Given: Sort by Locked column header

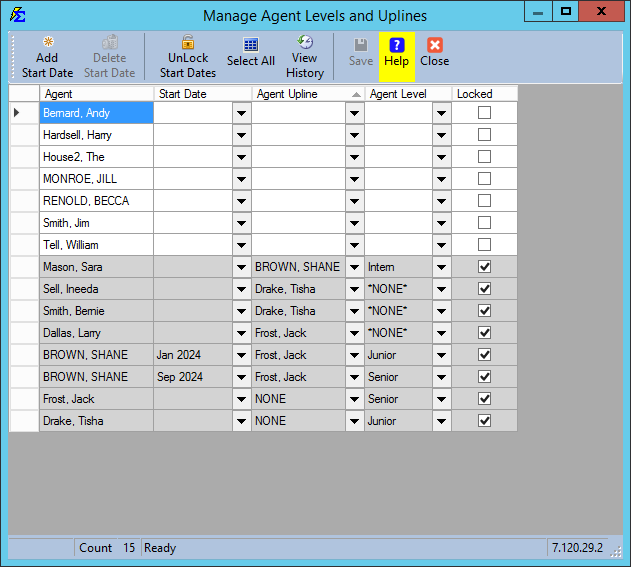Looking at the screenshot, I should [485, 94].
